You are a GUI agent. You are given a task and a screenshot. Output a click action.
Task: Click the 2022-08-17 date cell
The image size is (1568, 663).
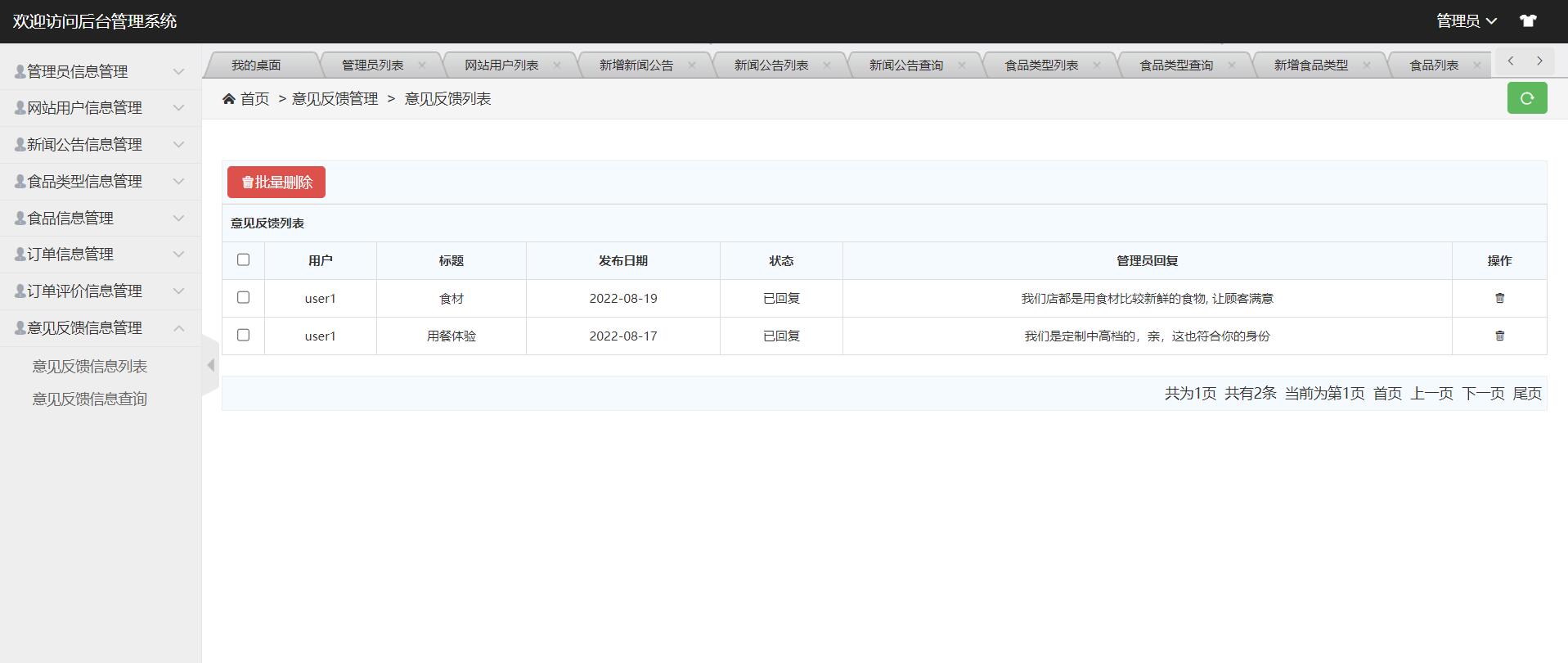(x=623, y=336)
